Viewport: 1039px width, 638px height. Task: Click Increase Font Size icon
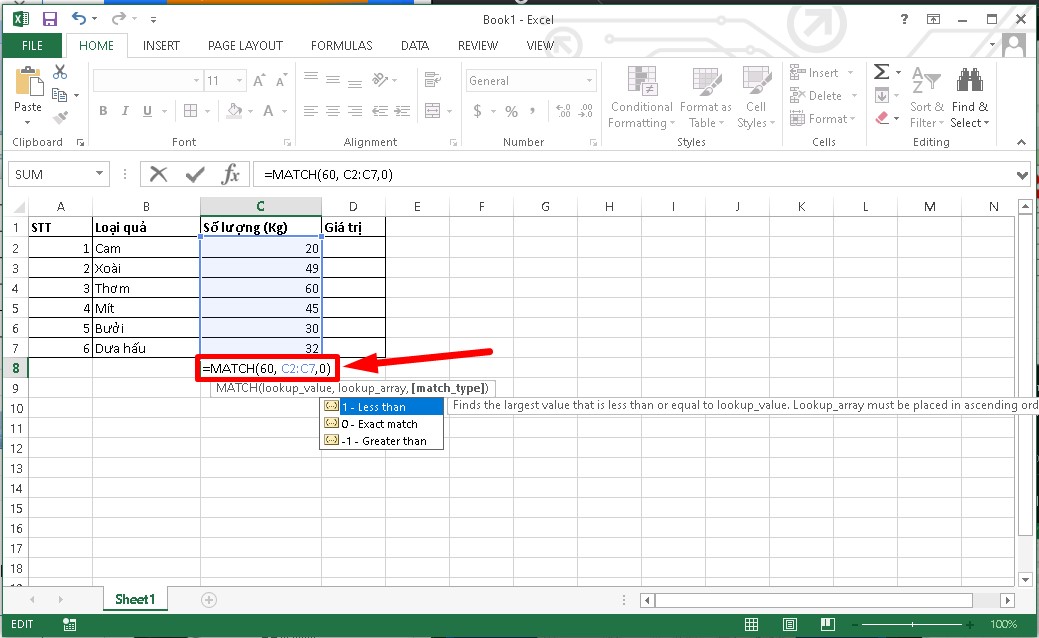[x=259, y=81]
